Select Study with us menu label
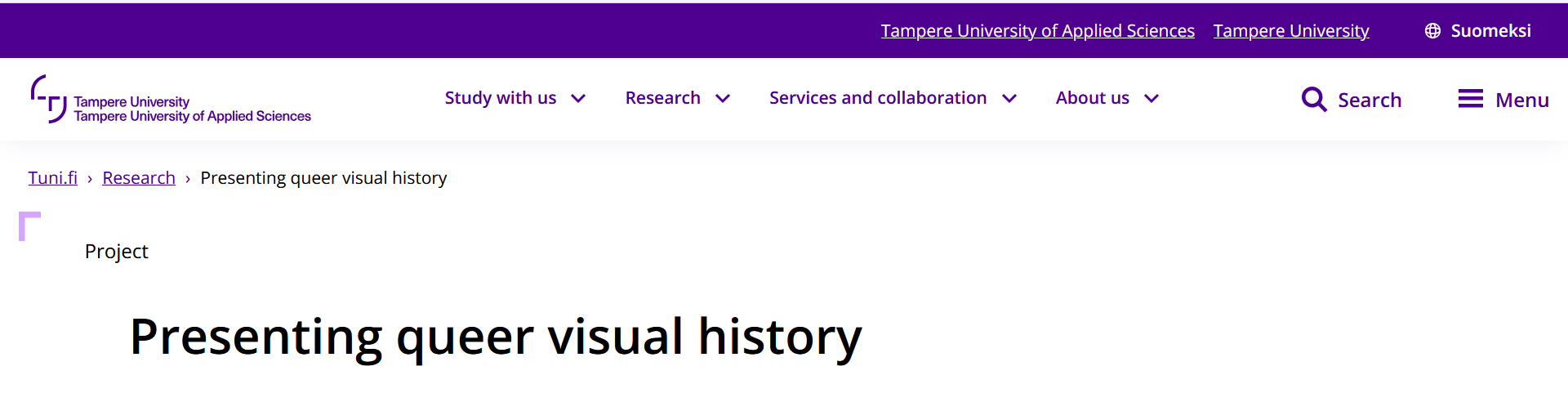The image size is (1568, 402). point(500,98)
